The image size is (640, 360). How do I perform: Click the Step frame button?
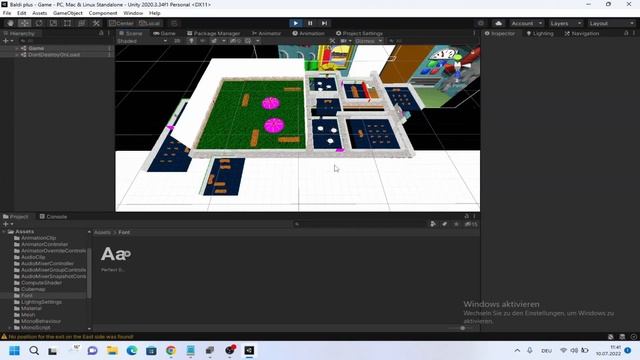(324, 23)
